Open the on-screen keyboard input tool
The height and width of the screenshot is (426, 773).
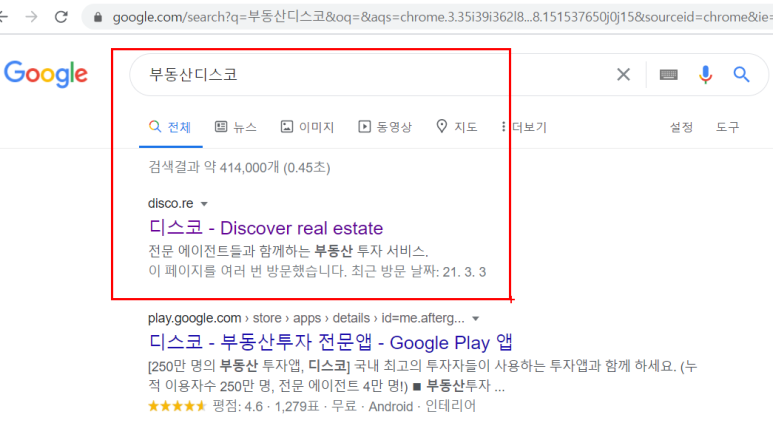[x=668, y=75]
